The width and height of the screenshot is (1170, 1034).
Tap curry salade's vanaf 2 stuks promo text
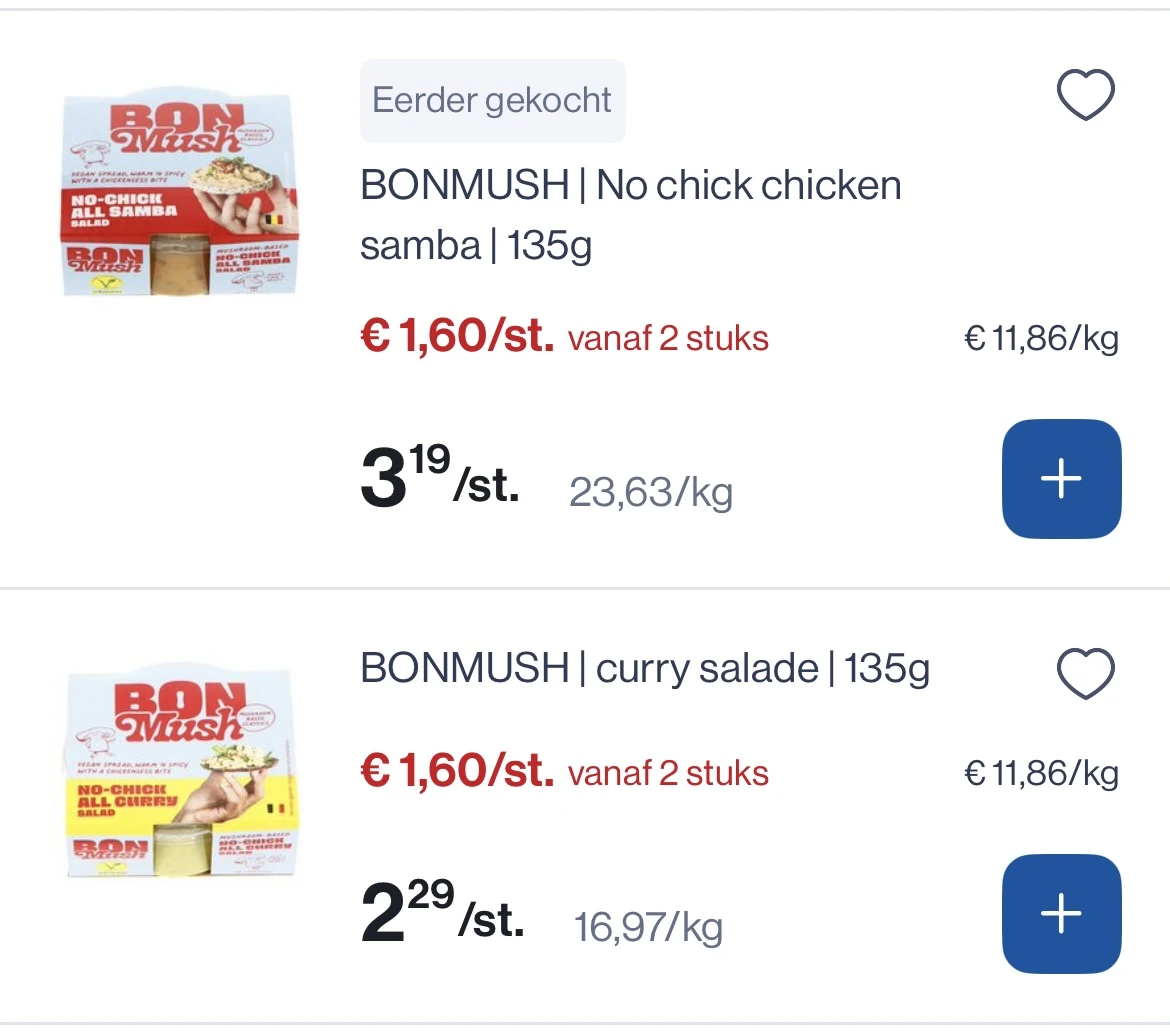(669, 774)
